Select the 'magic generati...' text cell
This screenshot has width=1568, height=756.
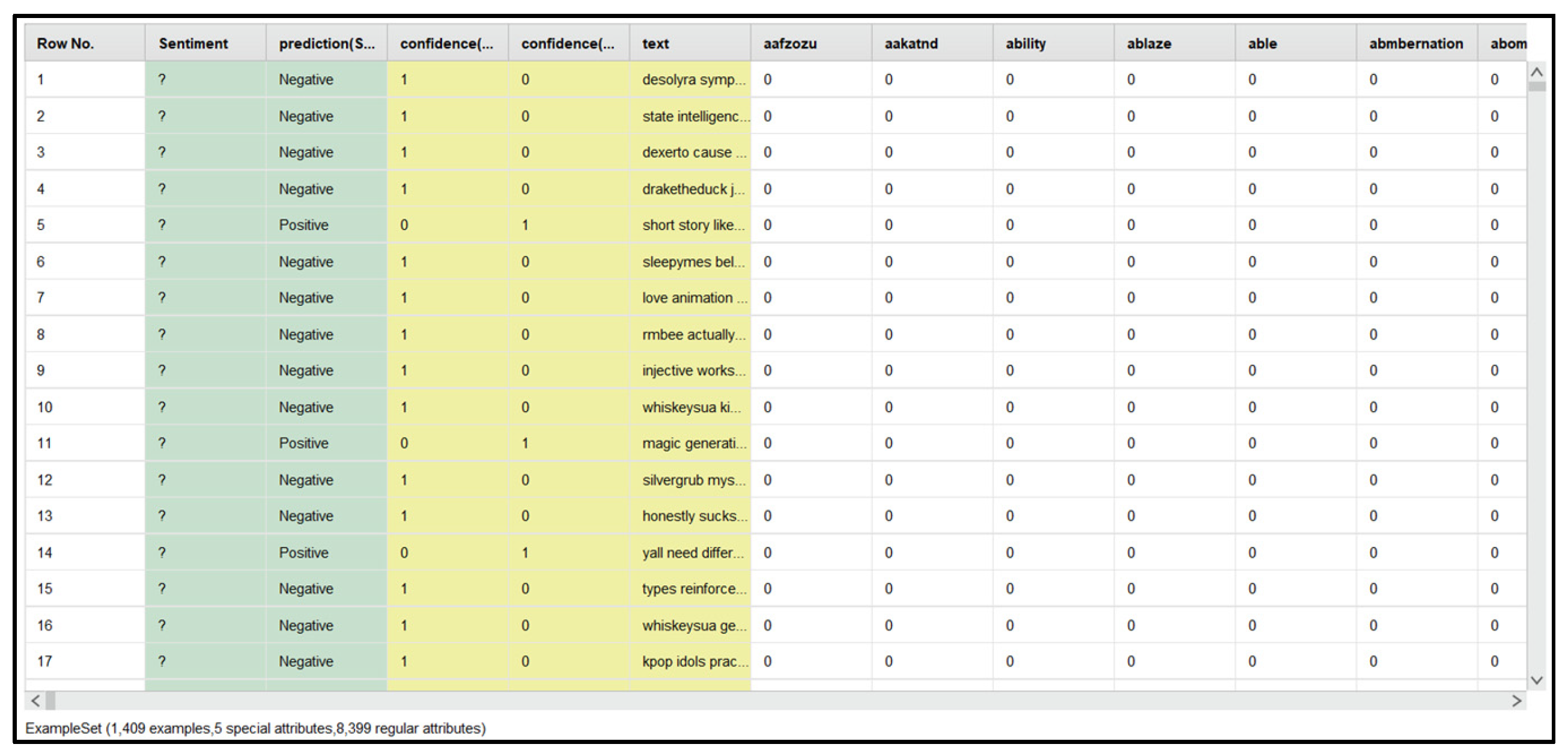pyautogui.click(x=690, y=443)
